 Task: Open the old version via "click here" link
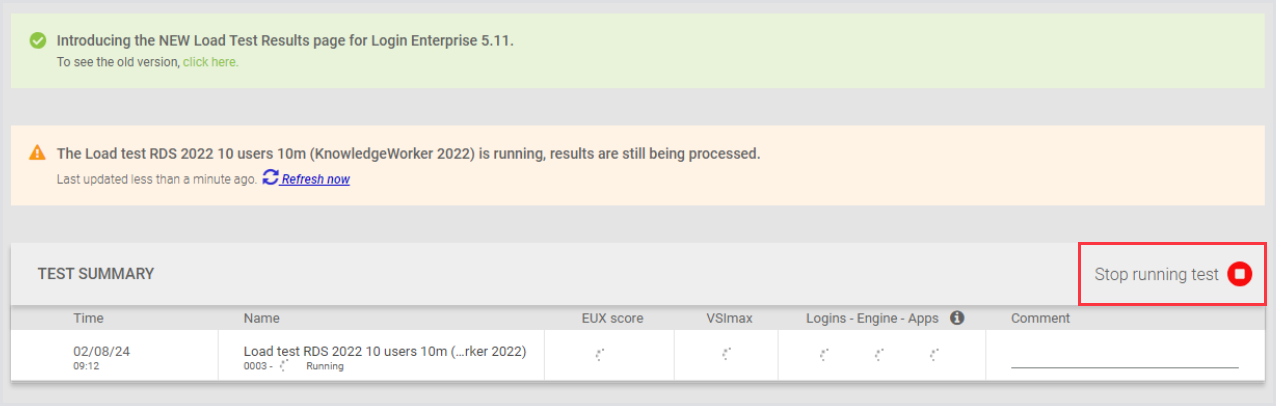(x=211, y=62)
